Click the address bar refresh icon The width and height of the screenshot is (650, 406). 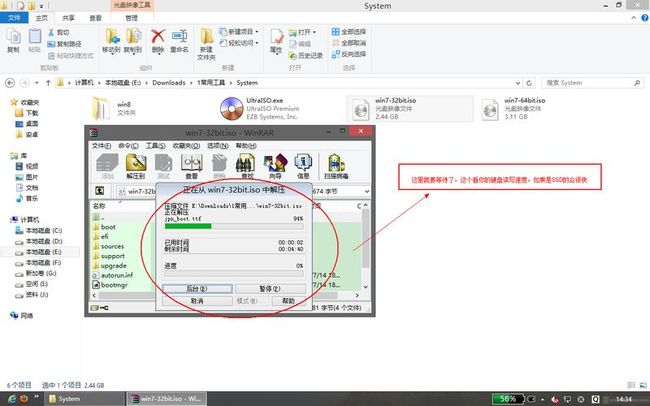529,83
